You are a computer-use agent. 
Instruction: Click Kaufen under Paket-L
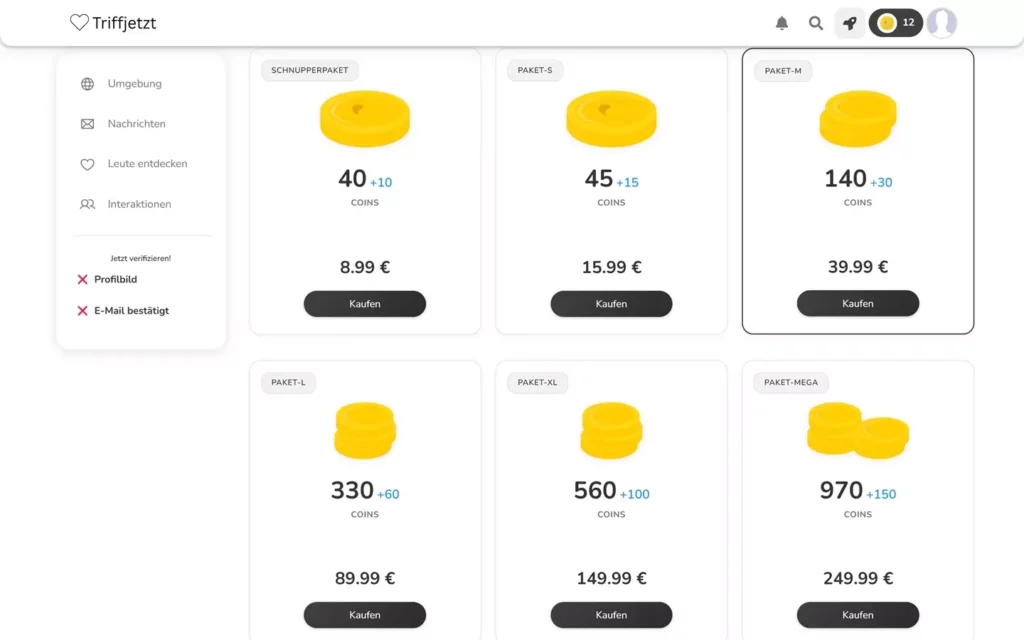pos(365,615)
